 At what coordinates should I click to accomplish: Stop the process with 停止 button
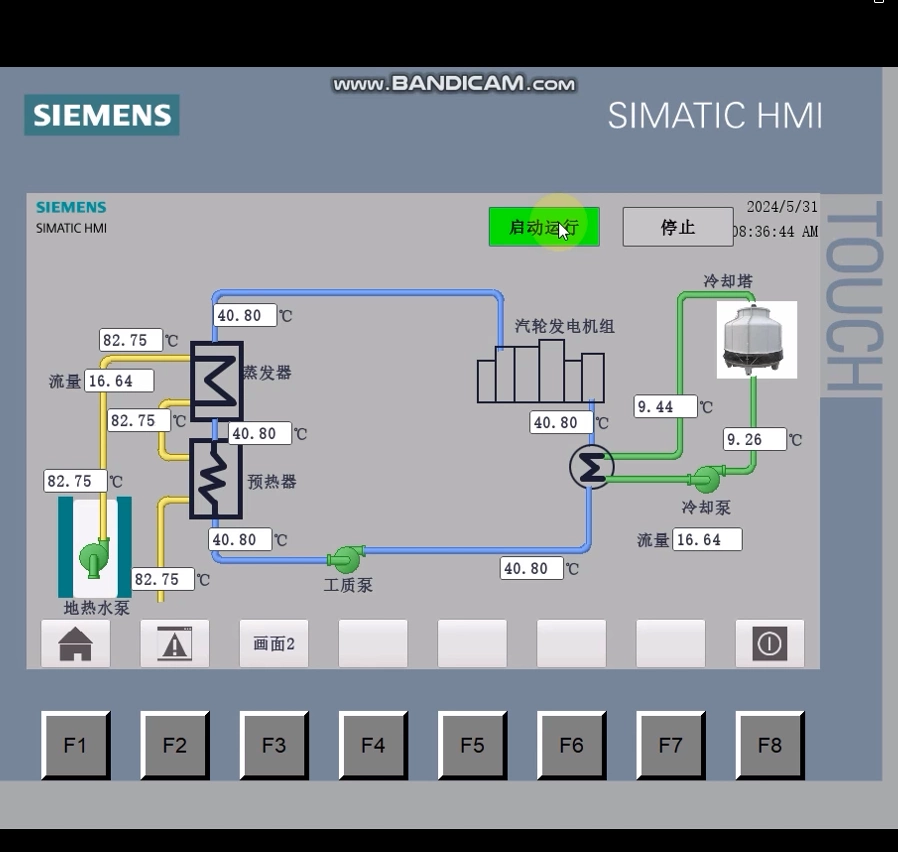click(x=678, y=227)
